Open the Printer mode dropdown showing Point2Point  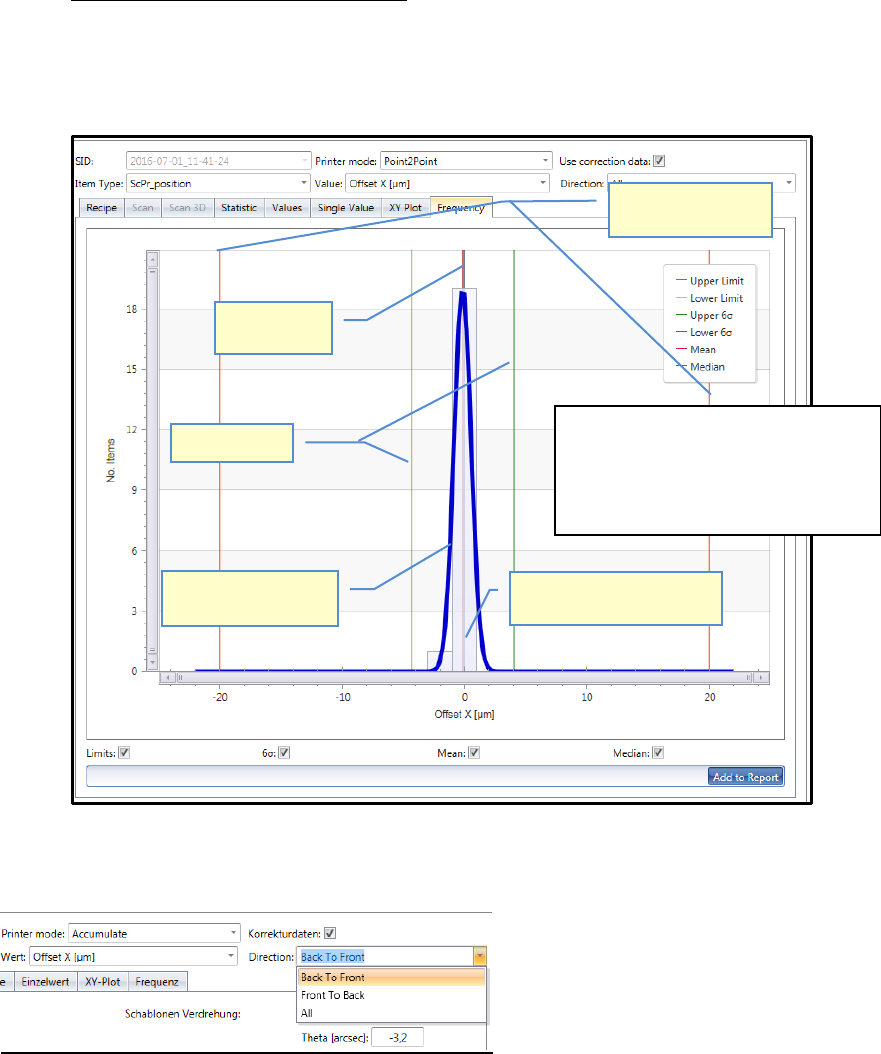466,161
